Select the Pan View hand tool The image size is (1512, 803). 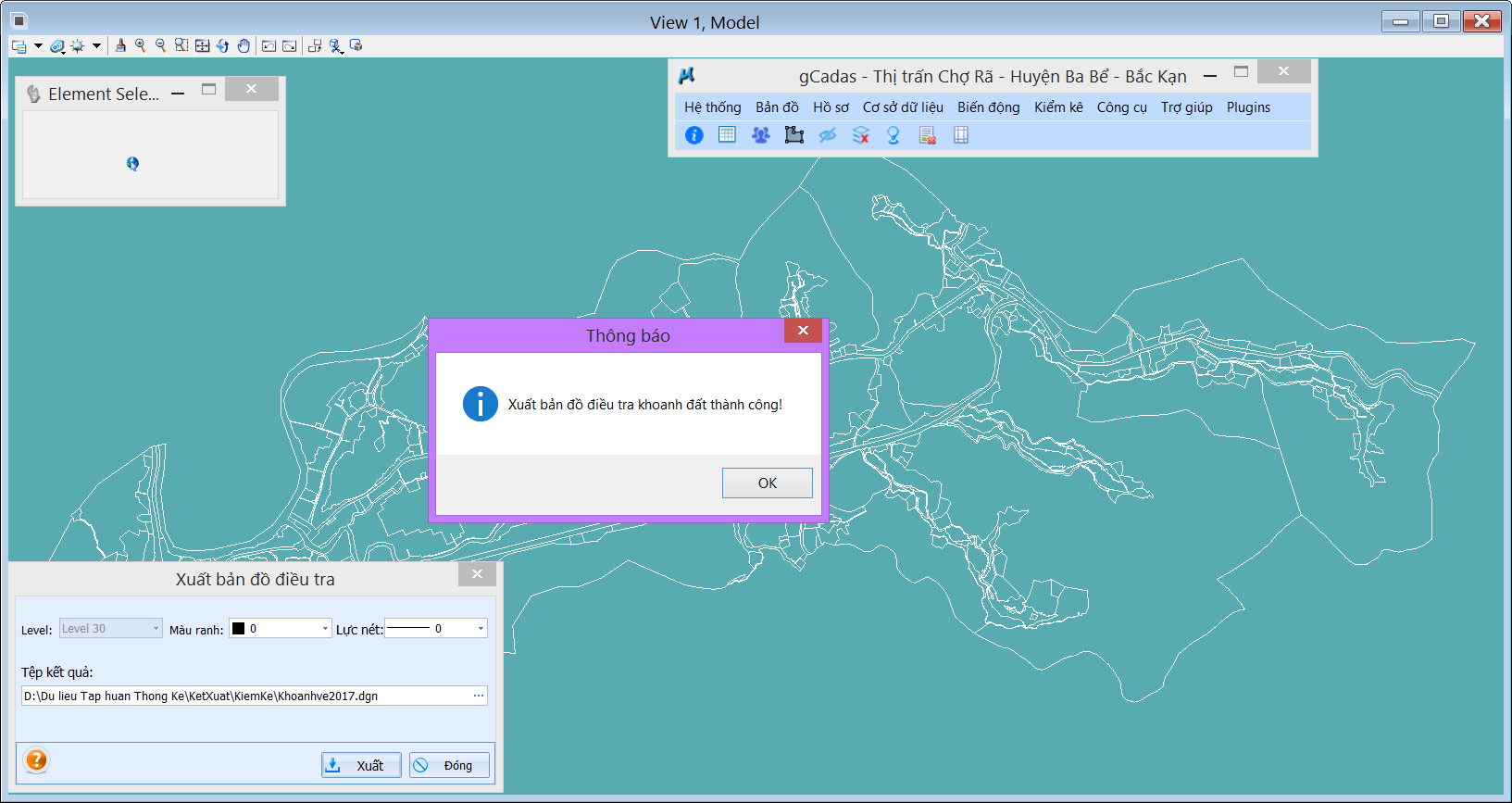[244, 45]
